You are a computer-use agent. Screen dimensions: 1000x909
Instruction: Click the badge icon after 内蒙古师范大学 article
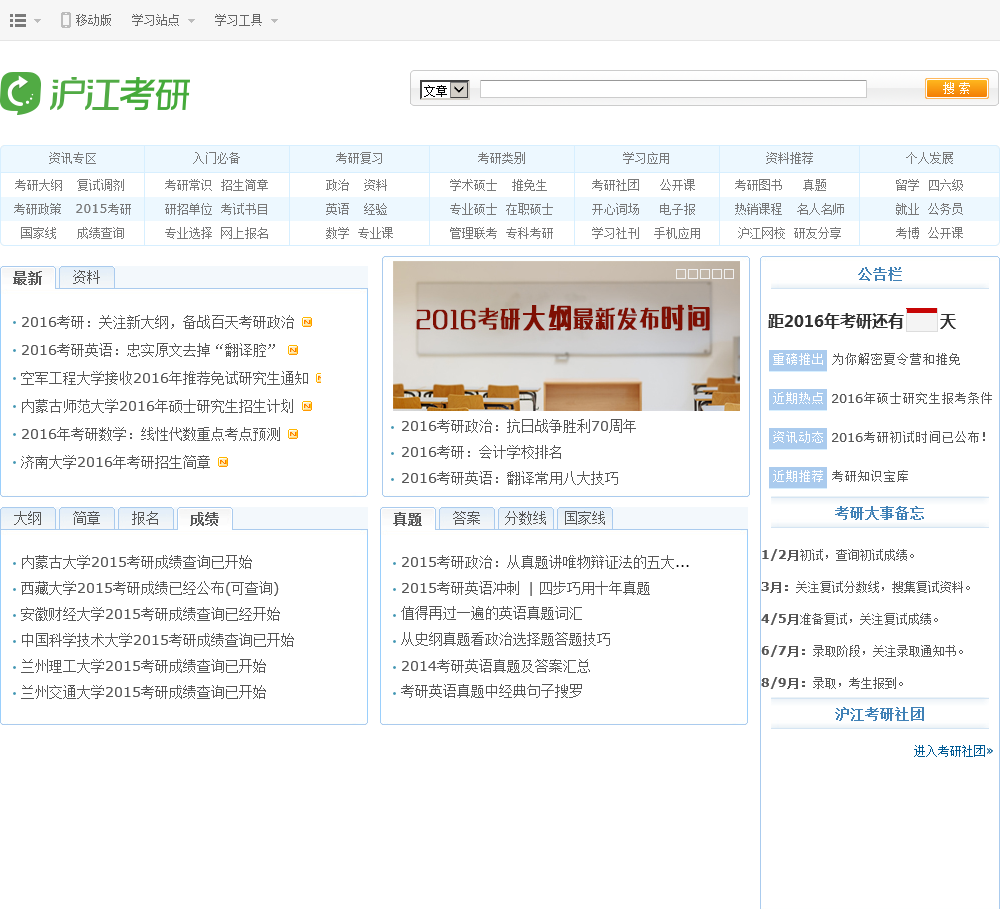pyautogui.click(x=307, y=406)
